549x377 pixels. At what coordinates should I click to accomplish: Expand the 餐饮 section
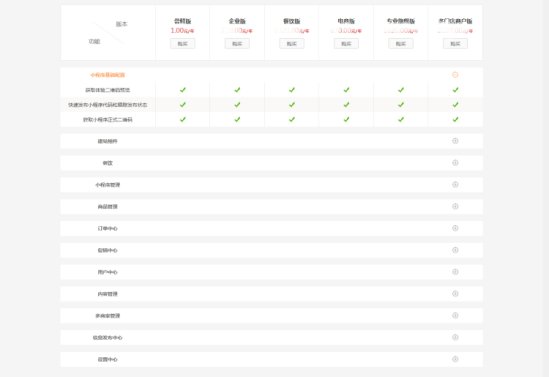click(x=455, y=162)
